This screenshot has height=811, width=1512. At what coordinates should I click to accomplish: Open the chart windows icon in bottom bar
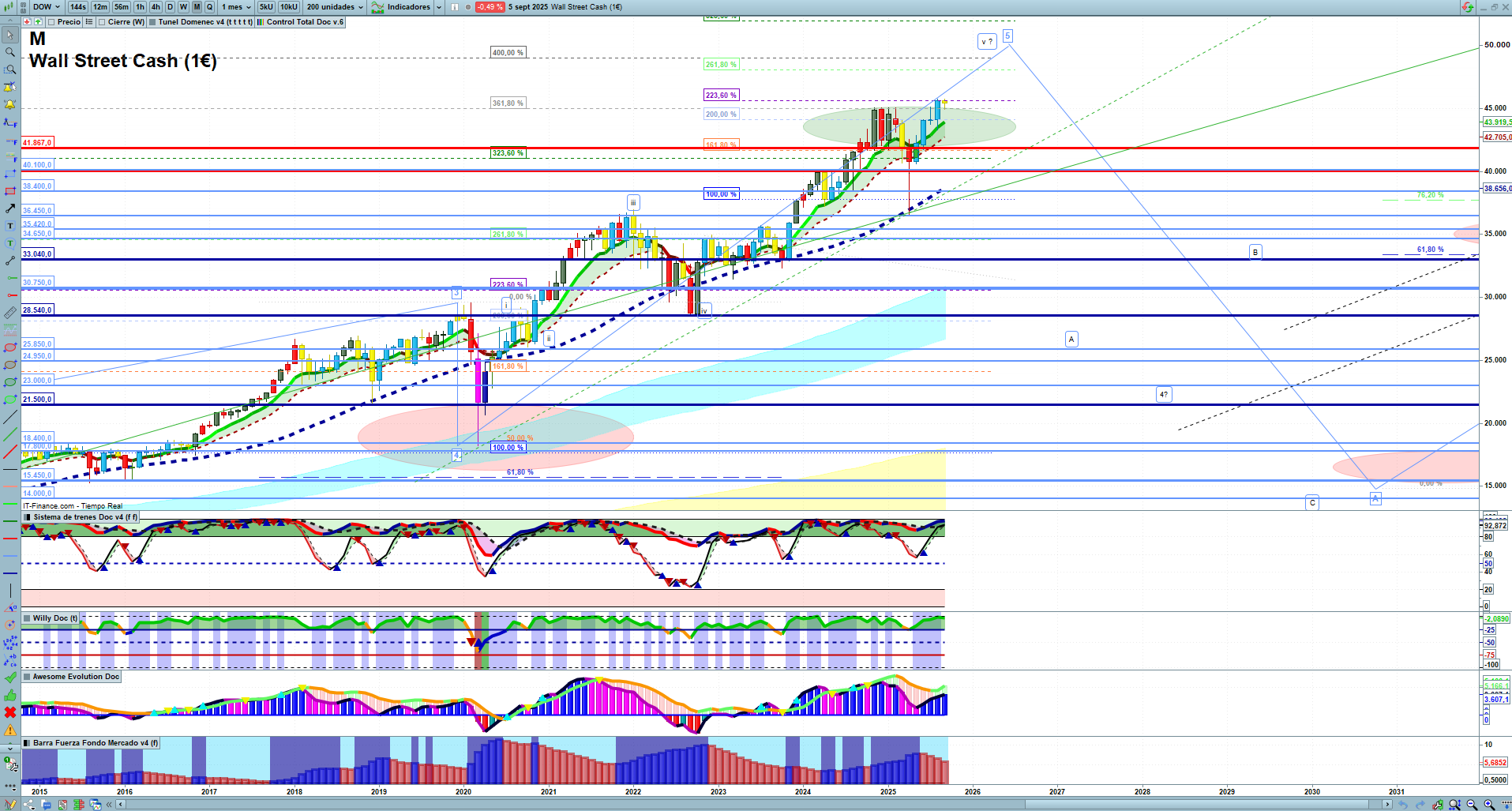point(96,805)
